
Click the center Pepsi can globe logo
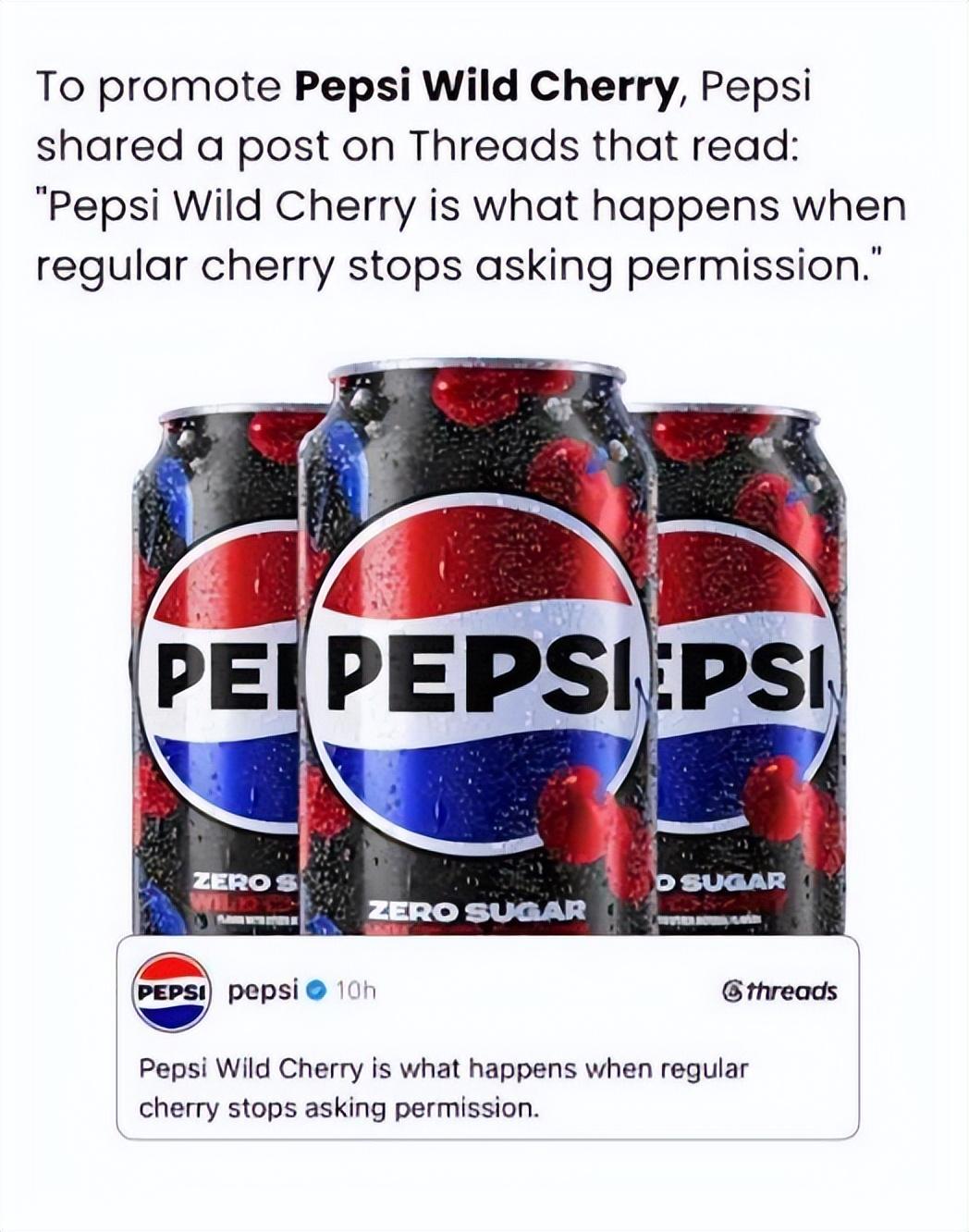pyautogui.click(x=476, y=675)
